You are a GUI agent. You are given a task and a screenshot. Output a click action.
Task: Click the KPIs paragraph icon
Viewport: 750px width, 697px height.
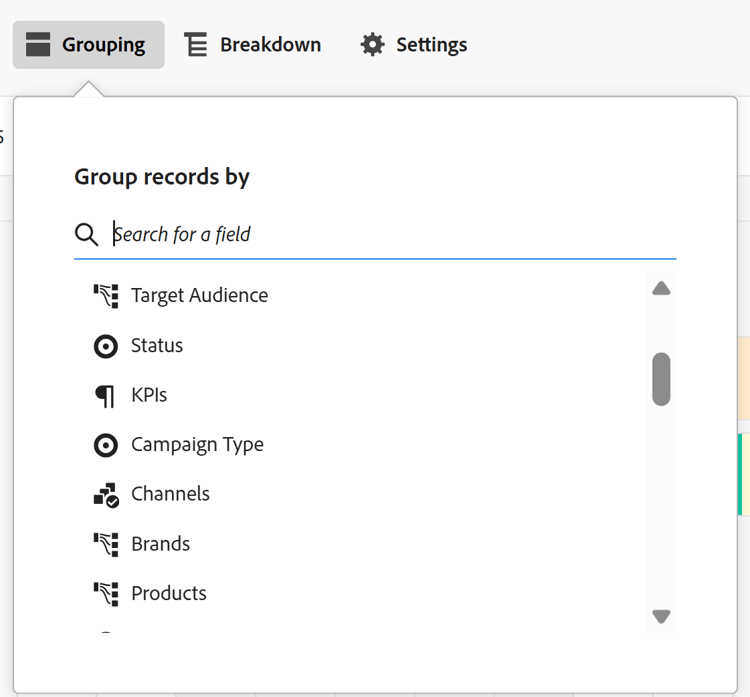click(106, 396)
